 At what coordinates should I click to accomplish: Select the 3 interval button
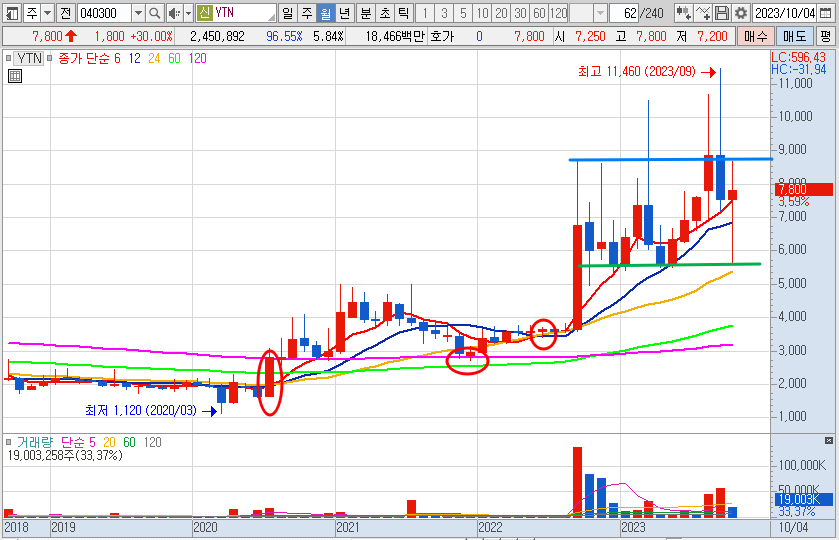pos(444,13)
